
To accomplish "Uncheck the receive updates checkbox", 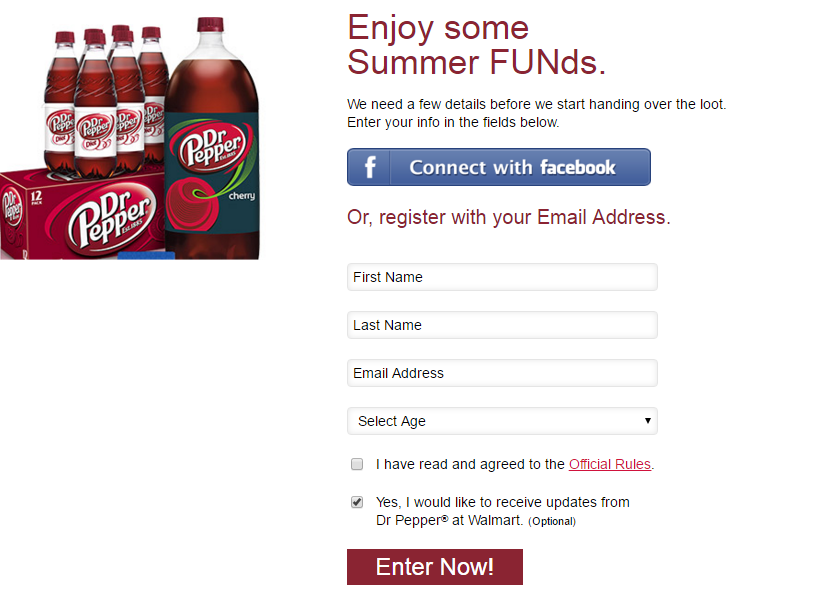I will coord(357,502).
